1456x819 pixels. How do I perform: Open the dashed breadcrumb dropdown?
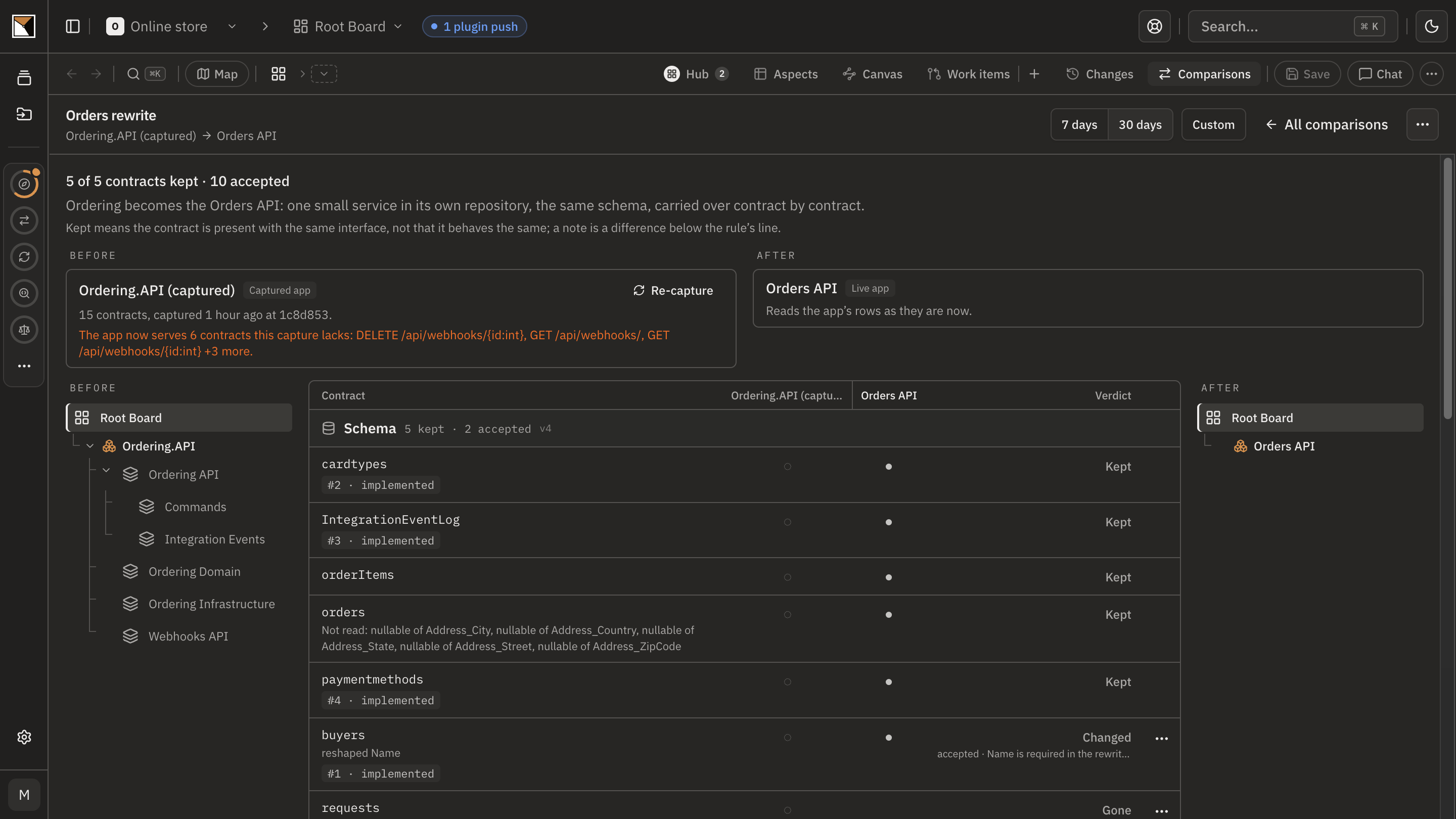[x=324, y=74]
